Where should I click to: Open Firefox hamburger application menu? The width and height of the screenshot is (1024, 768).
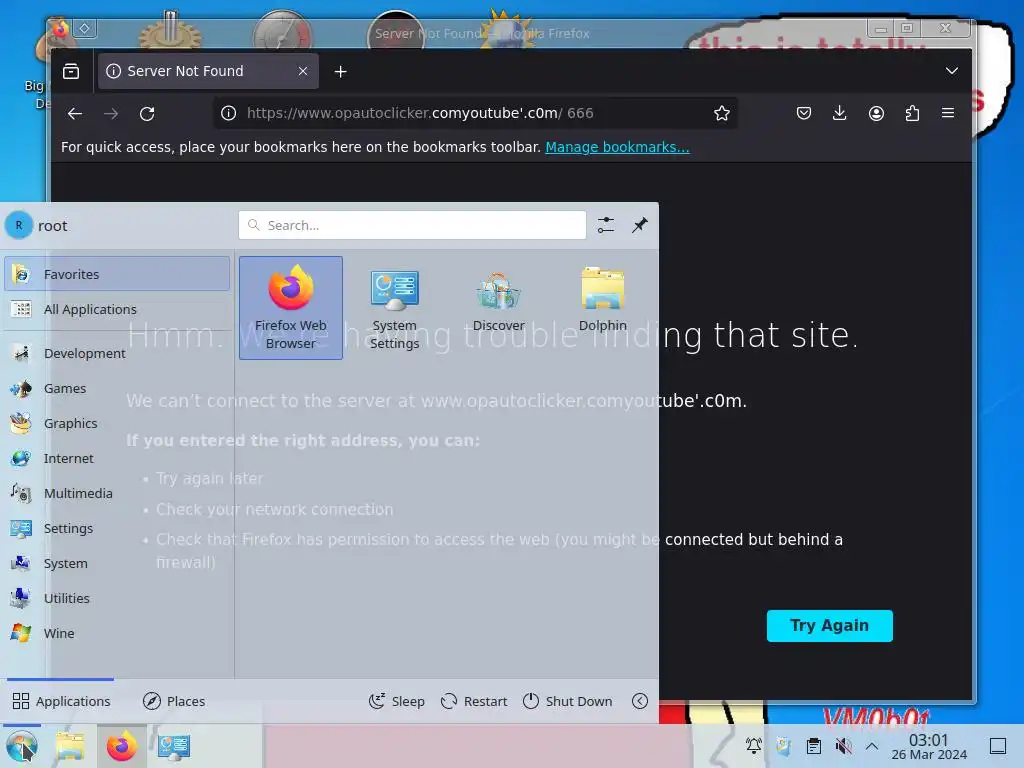point(948,113)
